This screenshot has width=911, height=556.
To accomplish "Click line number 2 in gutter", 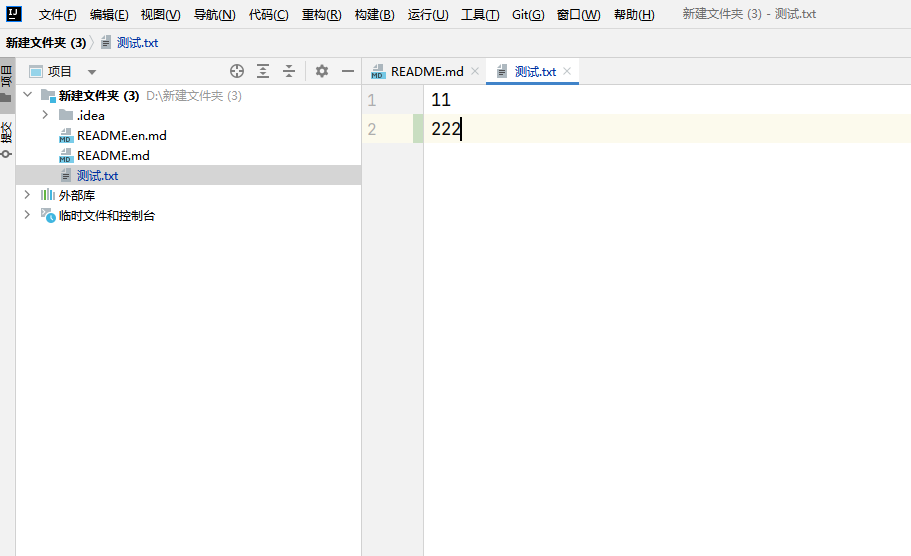I will point(372,129).
